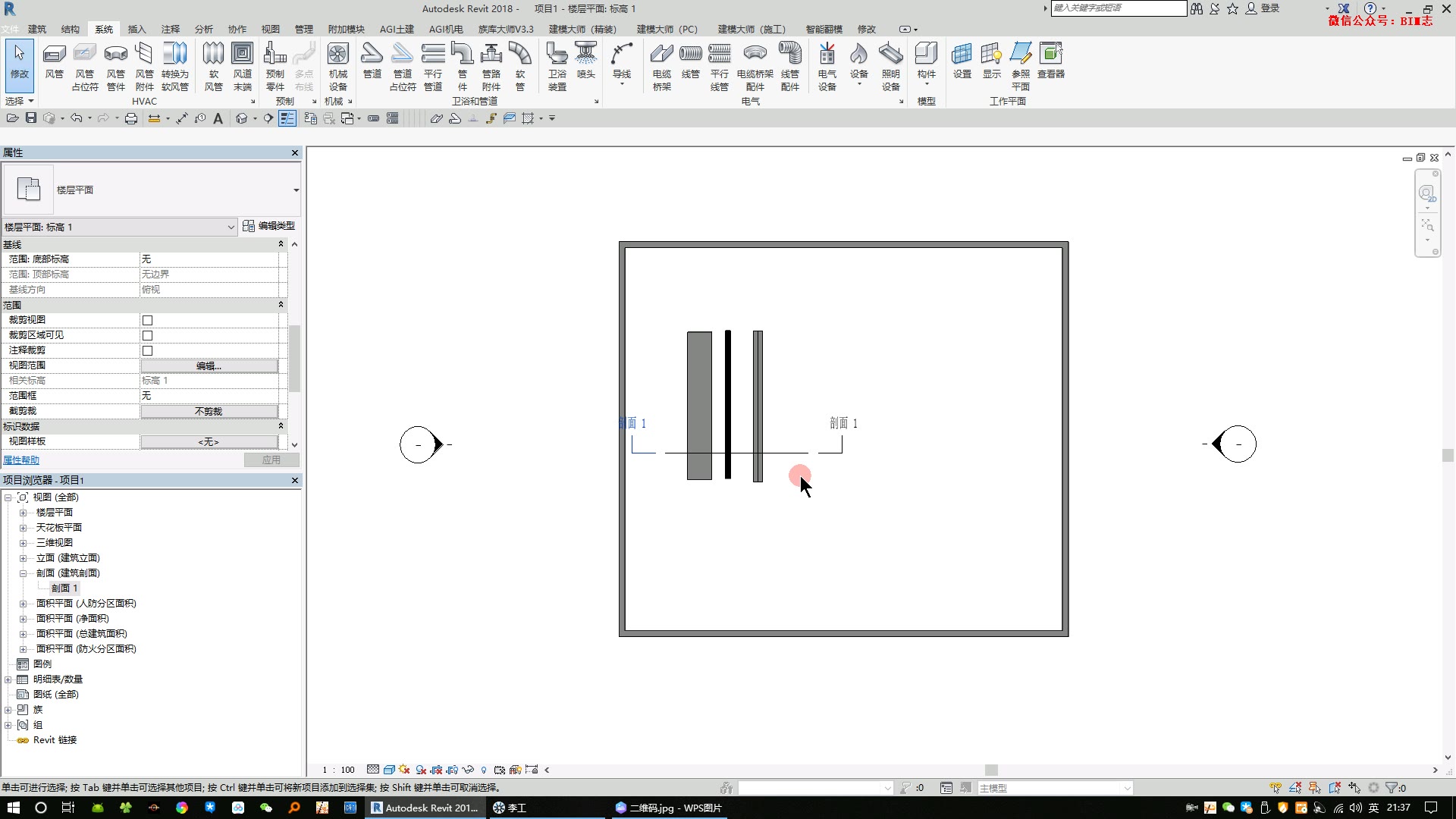Image resolution: width=1456 pixels, height=819 pixels.
Task: Check the 注释裁剪 checkbox
Action: pyautogui.click(x=148, y=350)
